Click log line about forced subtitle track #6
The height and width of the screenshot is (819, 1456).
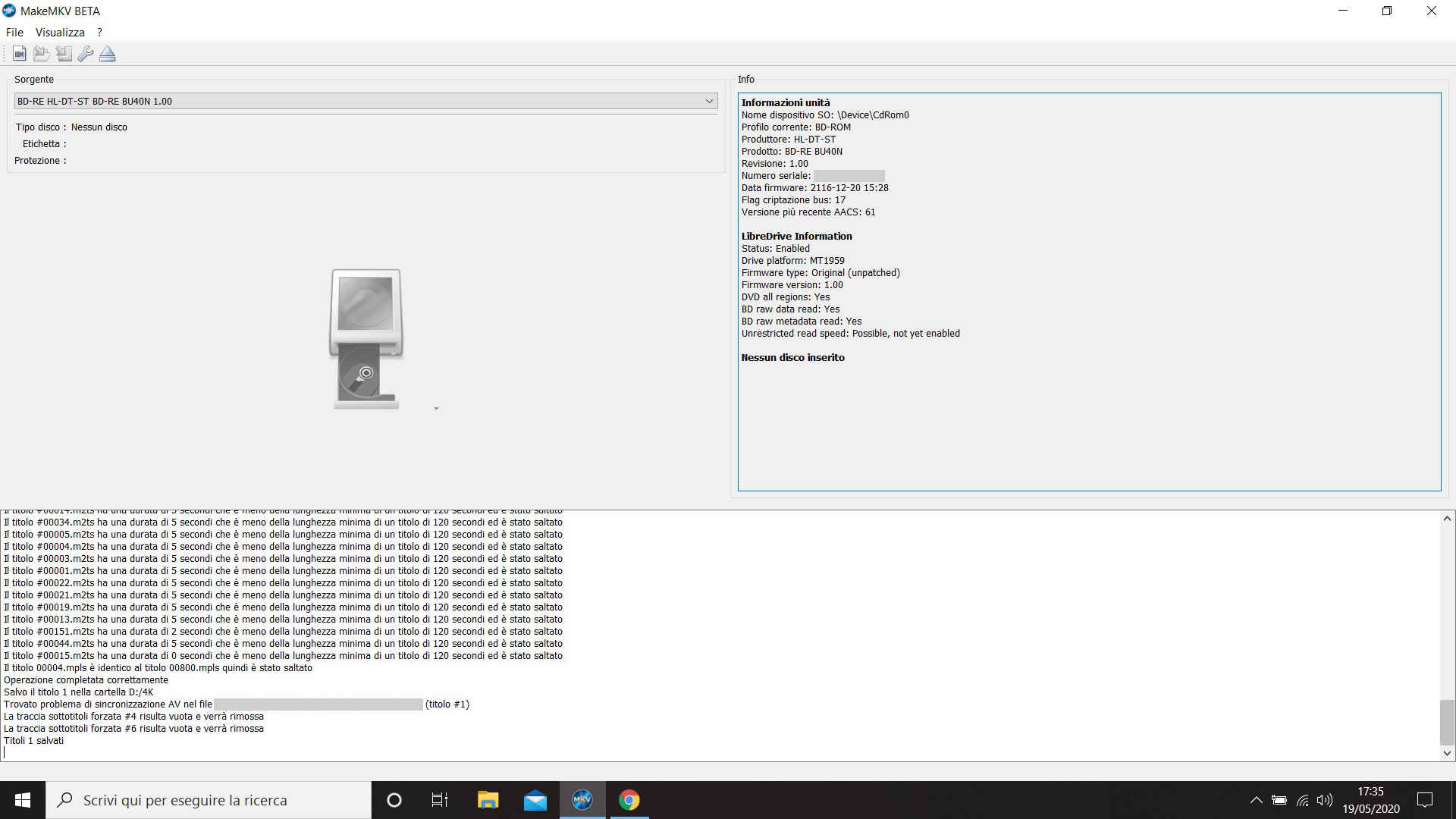coord(134,729)
